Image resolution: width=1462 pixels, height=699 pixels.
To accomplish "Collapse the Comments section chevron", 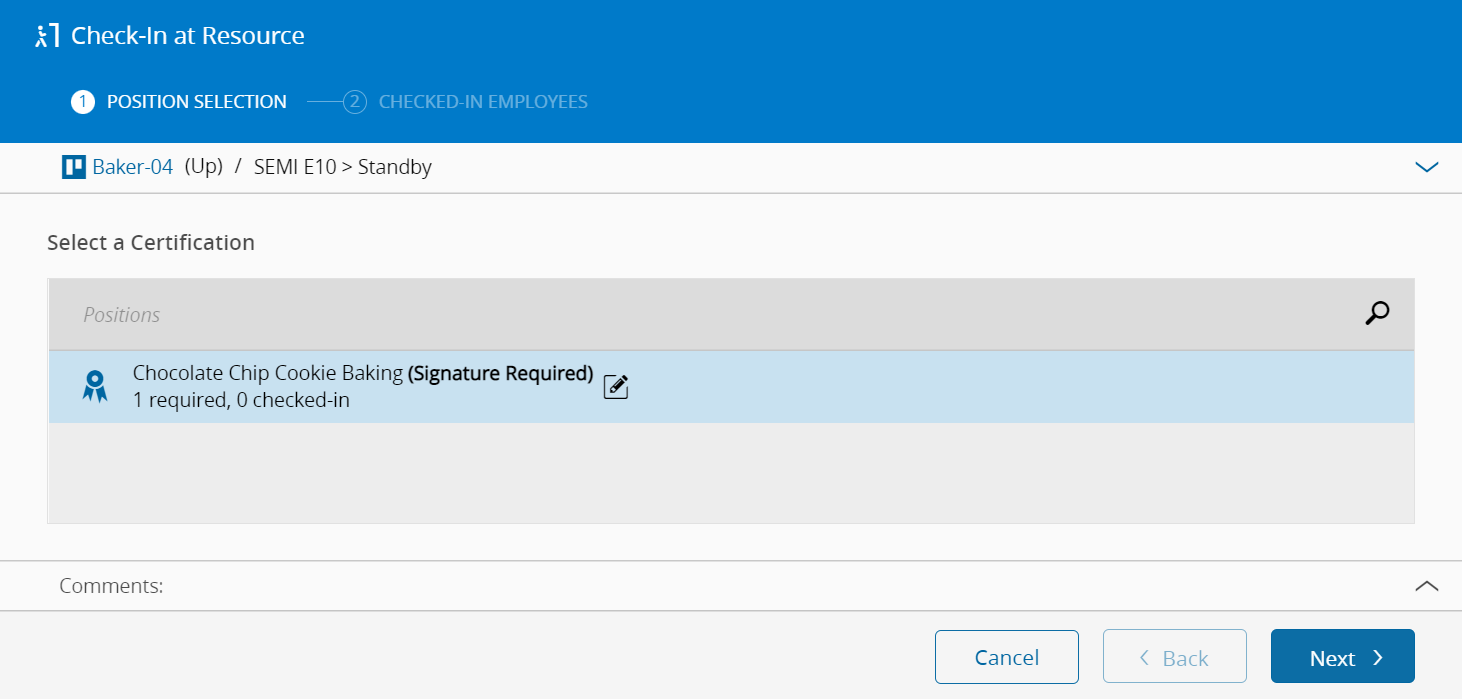I will coord(1427,586).
